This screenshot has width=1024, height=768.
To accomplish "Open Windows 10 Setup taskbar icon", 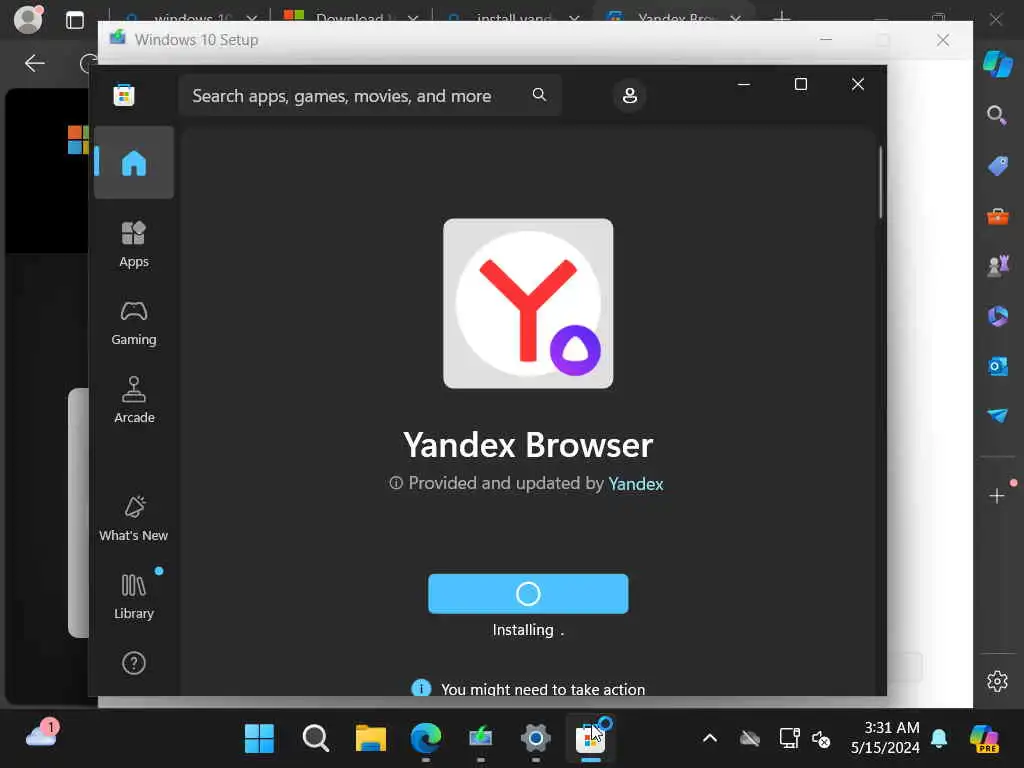I will 481,737.
